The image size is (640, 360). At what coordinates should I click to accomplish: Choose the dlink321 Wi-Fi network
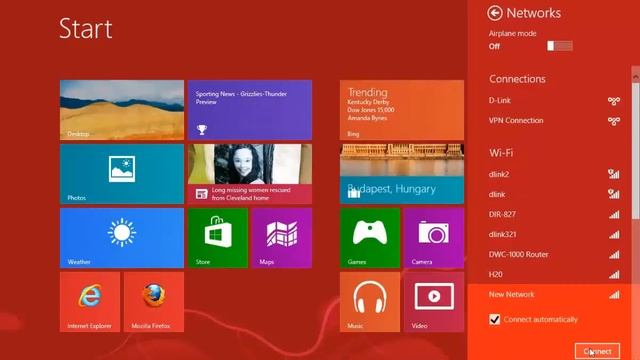(x=554, y=234)
